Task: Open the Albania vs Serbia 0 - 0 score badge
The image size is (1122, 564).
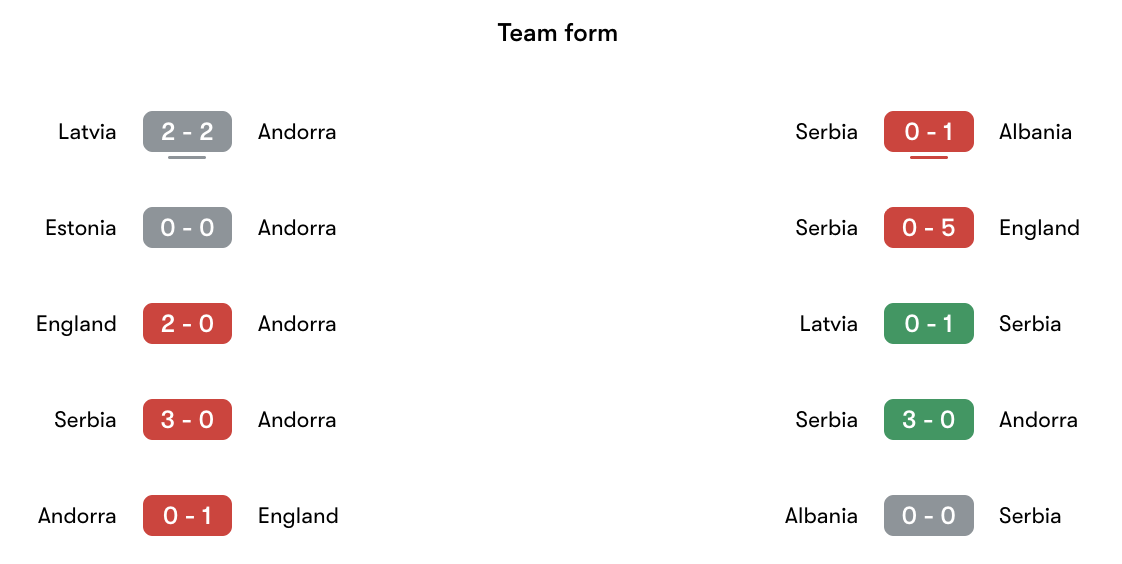Action: tap(928, 516)
